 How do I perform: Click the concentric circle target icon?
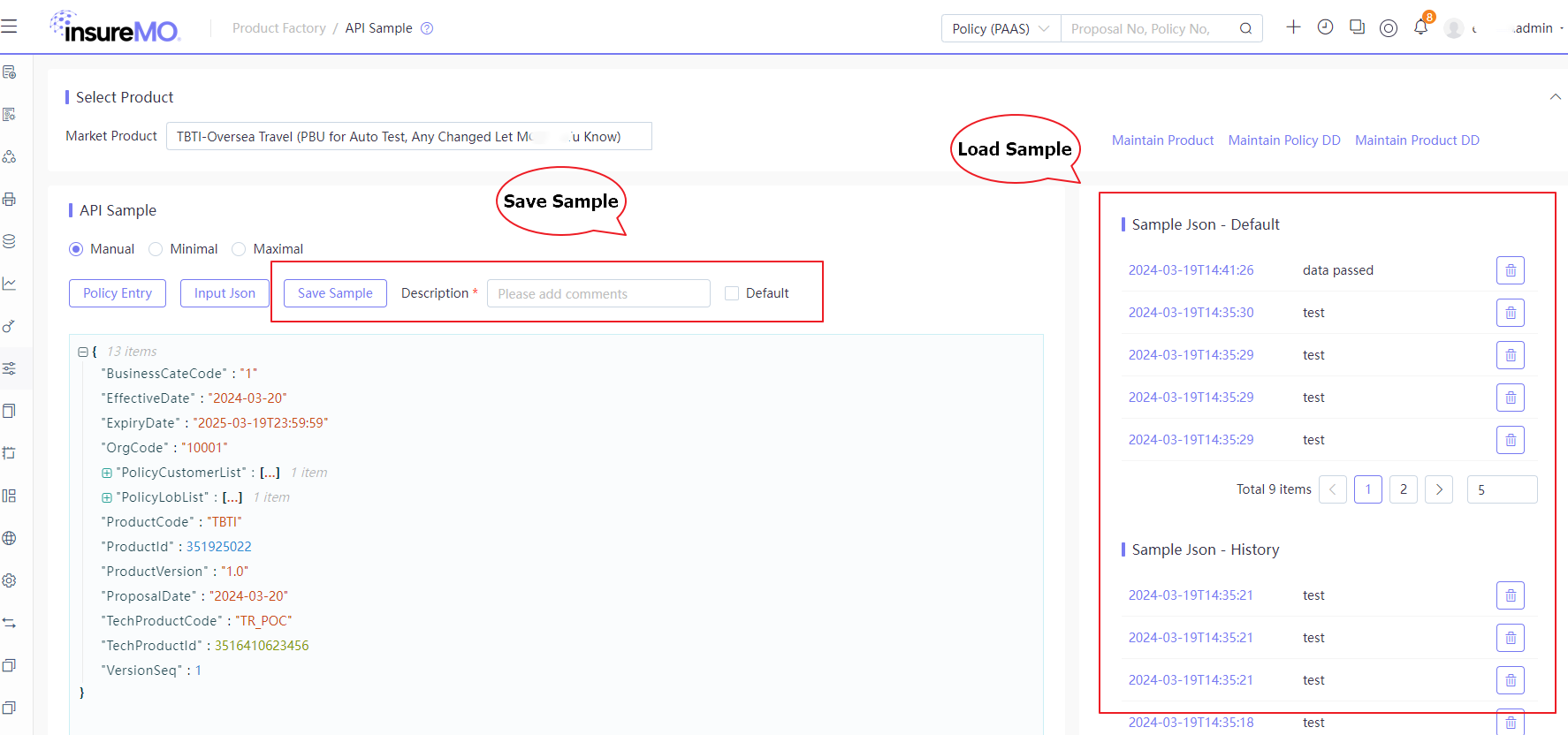[1389, 28]
